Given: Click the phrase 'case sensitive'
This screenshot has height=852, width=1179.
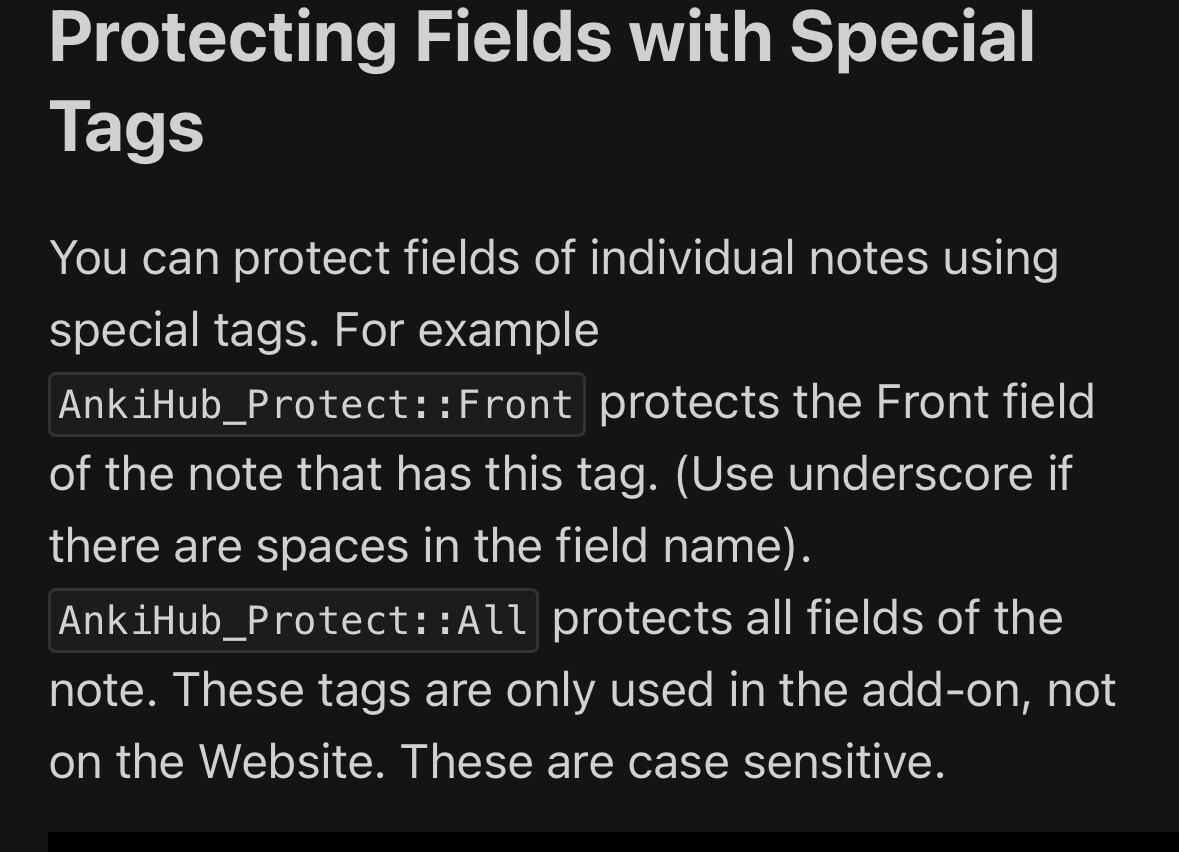Looking at the screenshot, I should pyautogui.click(x=786, y=761).
